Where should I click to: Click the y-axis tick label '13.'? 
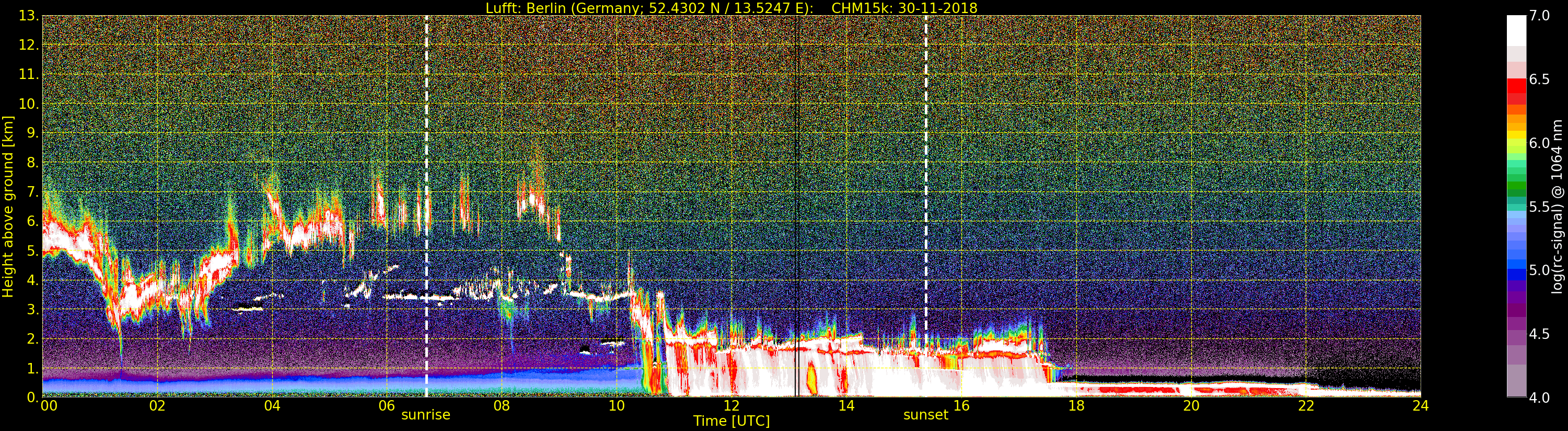pyautogui.click(x=29, y=16)
